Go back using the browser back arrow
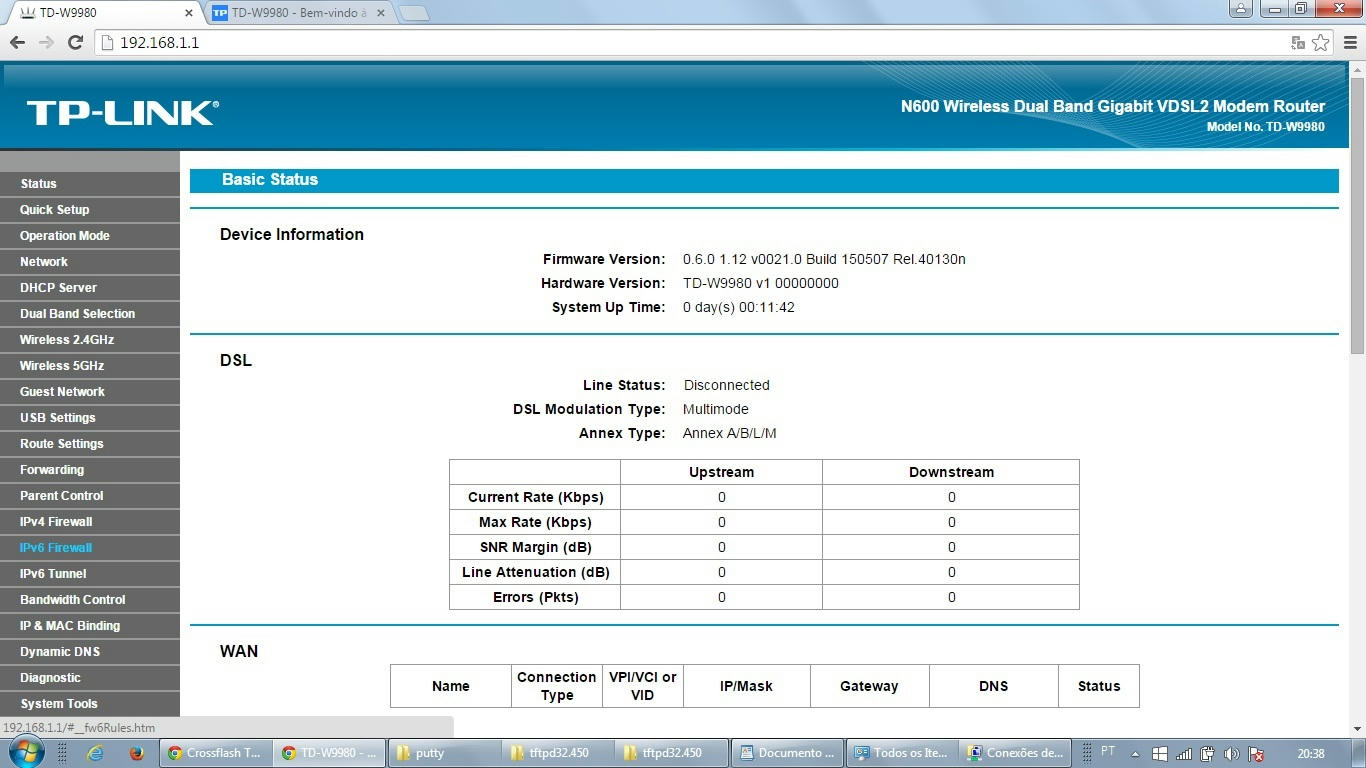The height and width of the screenshot is (768, 1366). click(17, 42)
